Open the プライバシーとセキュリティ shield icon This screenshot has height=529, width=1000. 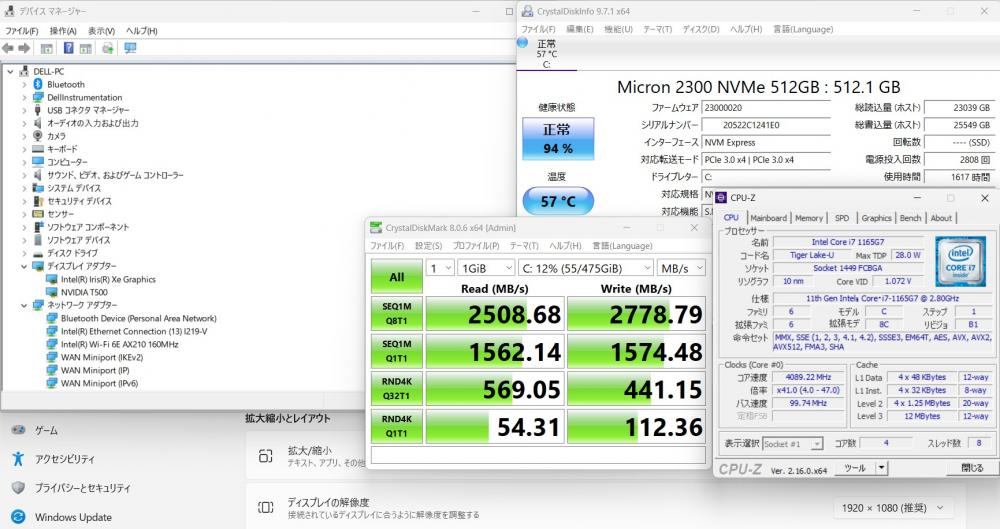18,488
